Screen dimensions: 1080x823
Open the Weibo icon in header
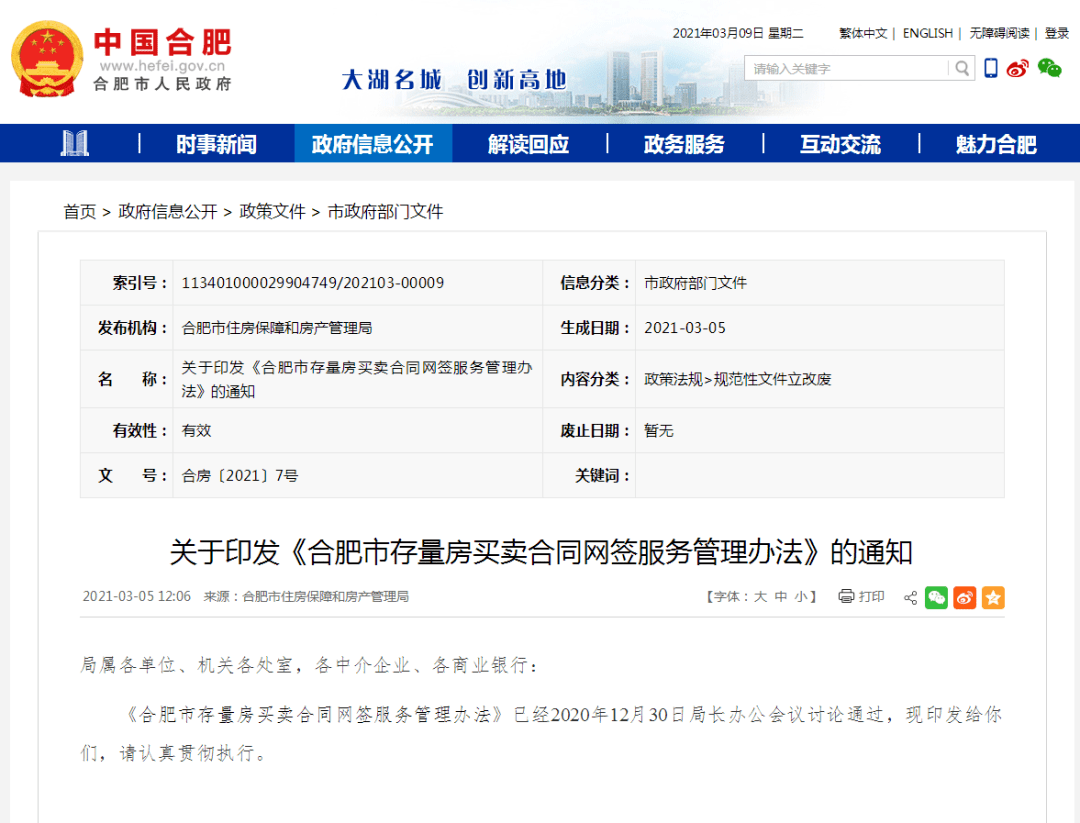click(1017, 68)
